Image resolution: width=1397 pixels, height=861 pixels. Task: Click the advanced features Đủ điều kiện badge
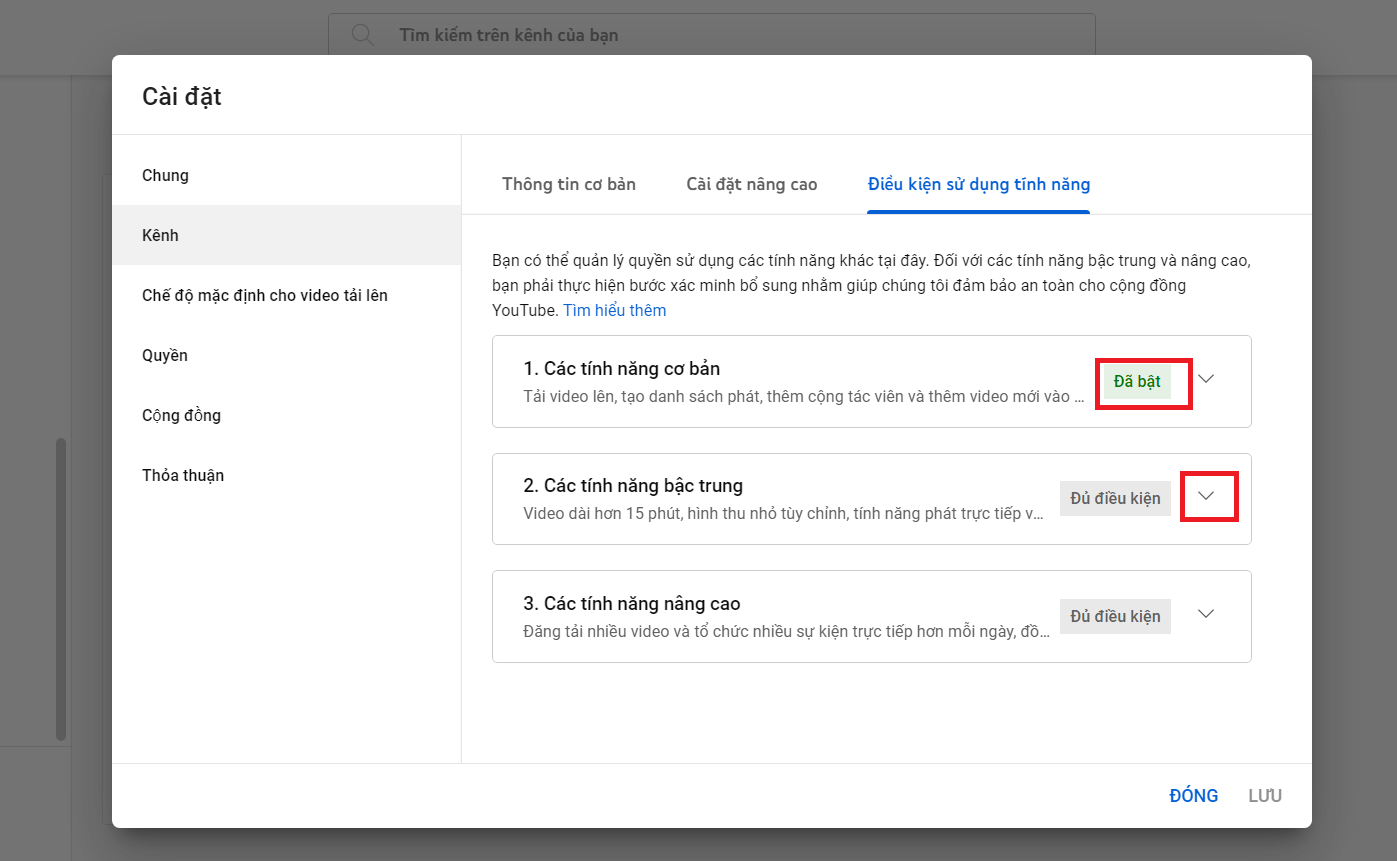(x=1115, y=616)
